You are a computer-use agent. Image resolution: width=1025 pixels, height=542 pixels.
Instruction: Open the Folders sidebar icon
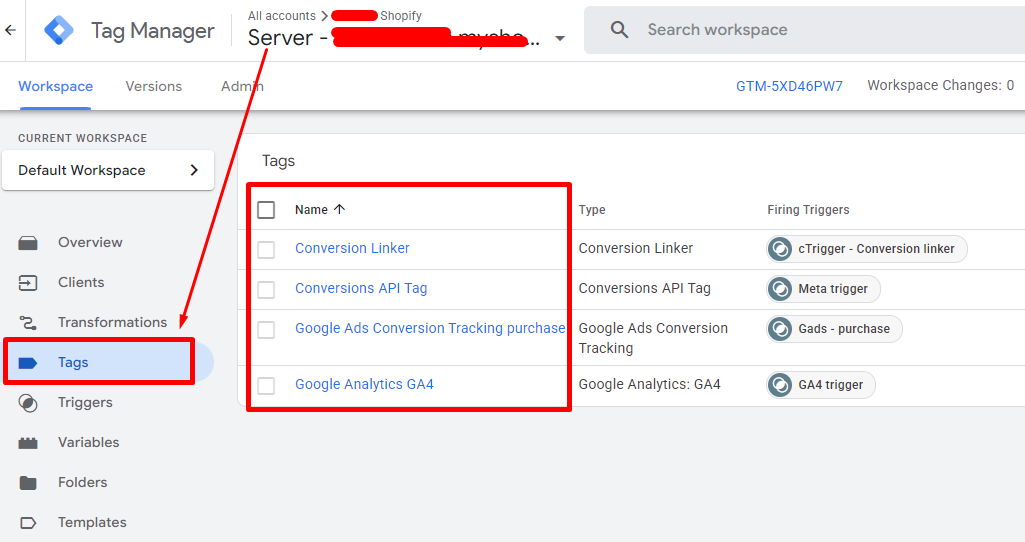point(28,482)
